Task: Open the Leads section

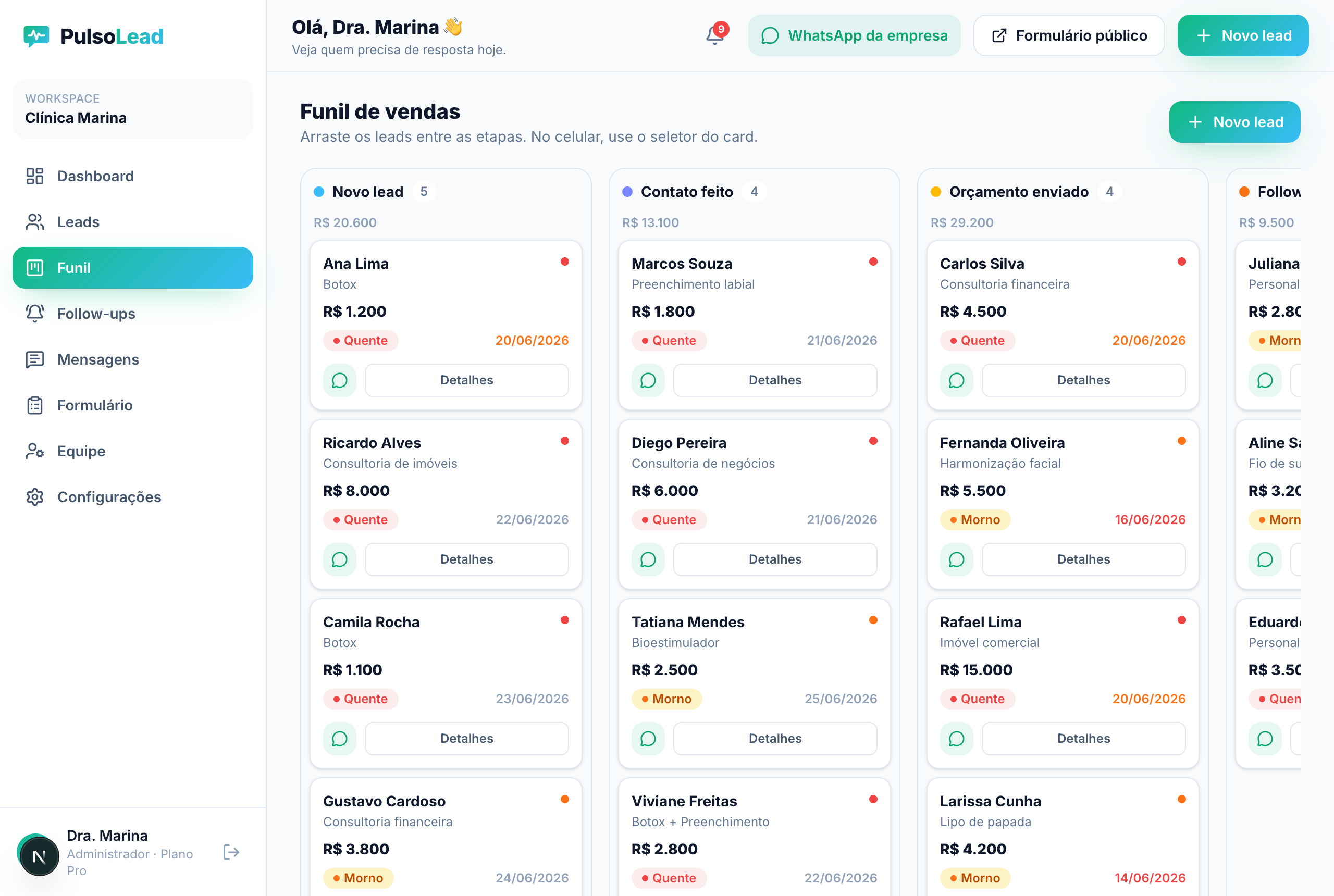Action: tap(132, 222)
